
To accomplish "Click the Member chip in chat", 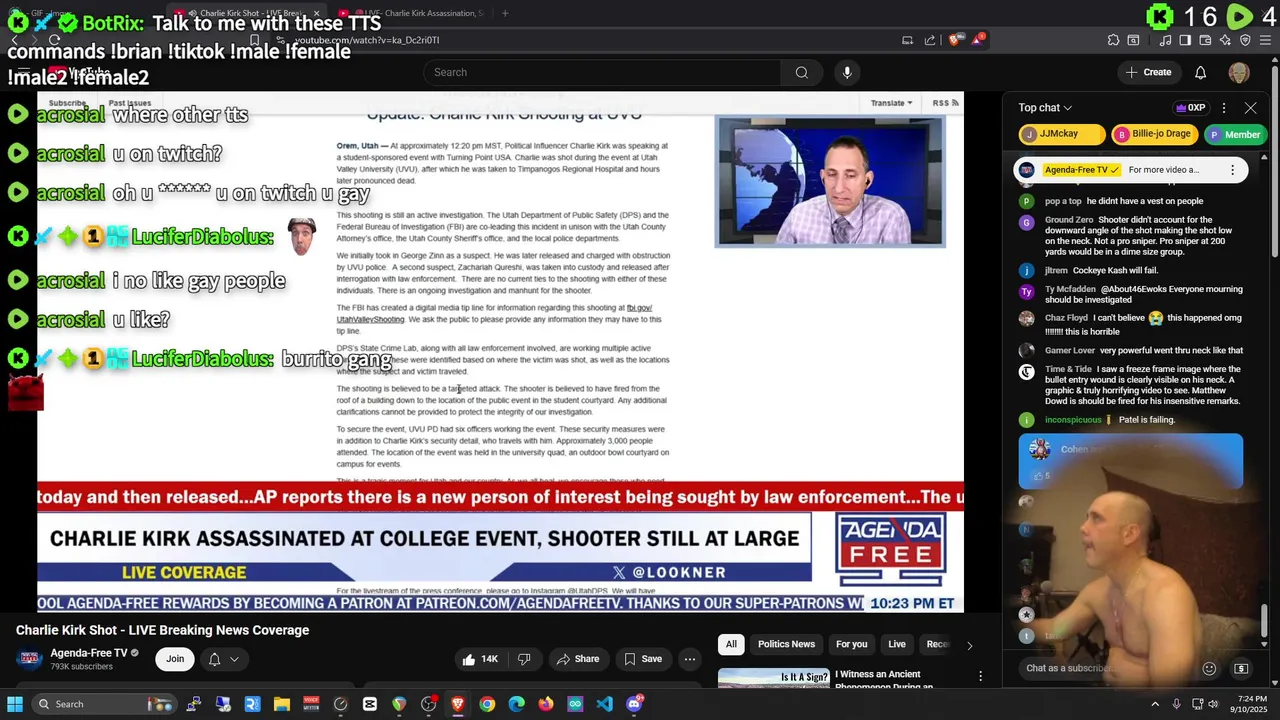I will click(1235, 134).
